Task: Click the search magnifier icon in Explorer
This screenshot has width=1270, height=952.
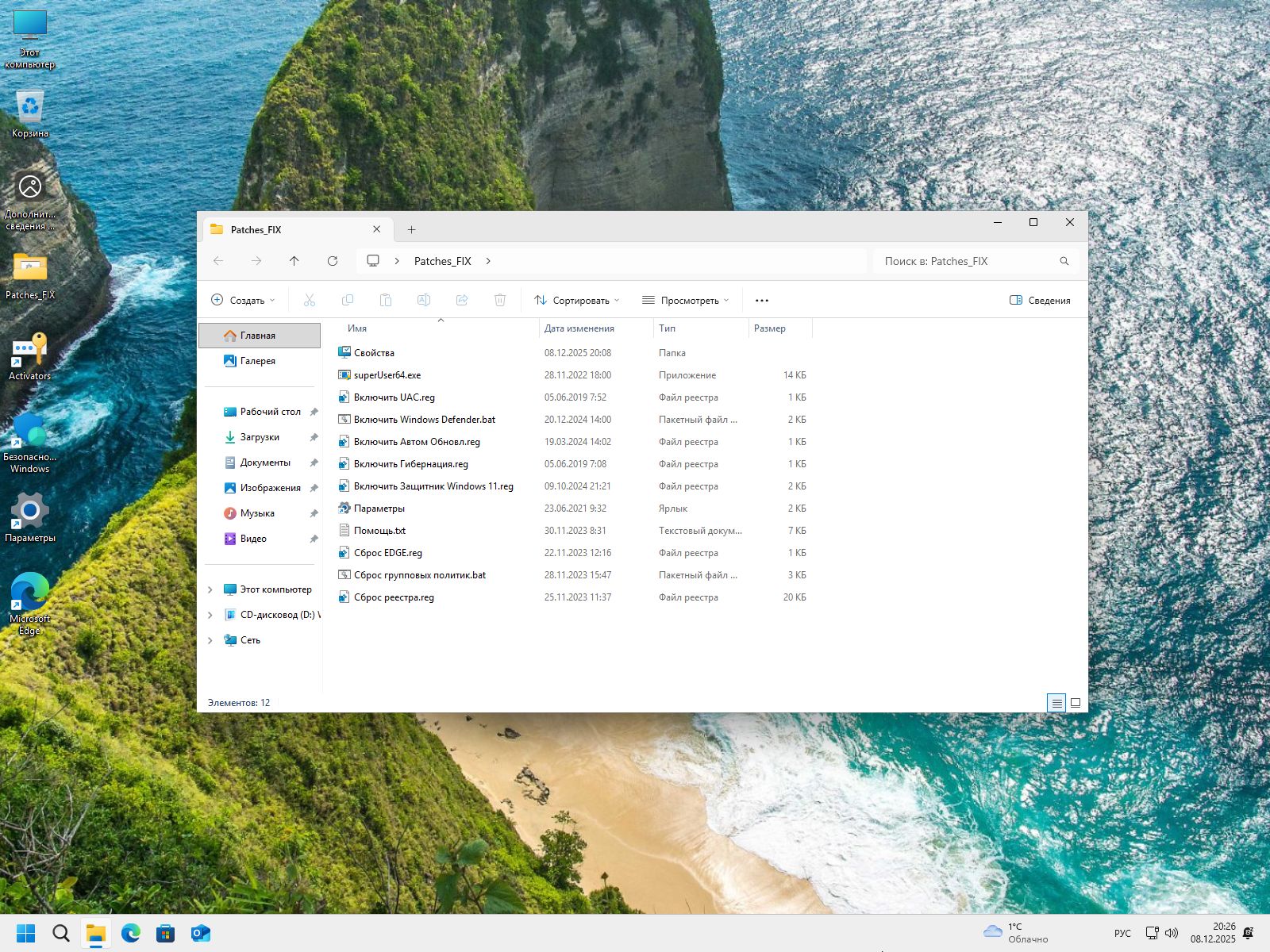Action: coord(1064,261)
